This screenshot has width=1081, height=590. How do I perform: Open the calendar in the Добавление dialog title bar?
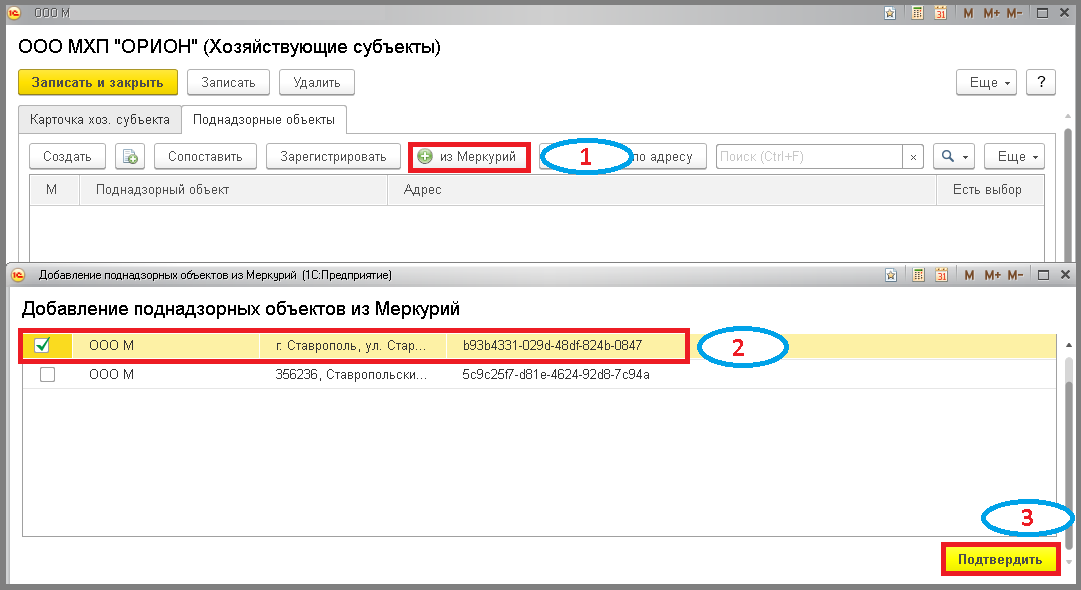tap(942, 275)
